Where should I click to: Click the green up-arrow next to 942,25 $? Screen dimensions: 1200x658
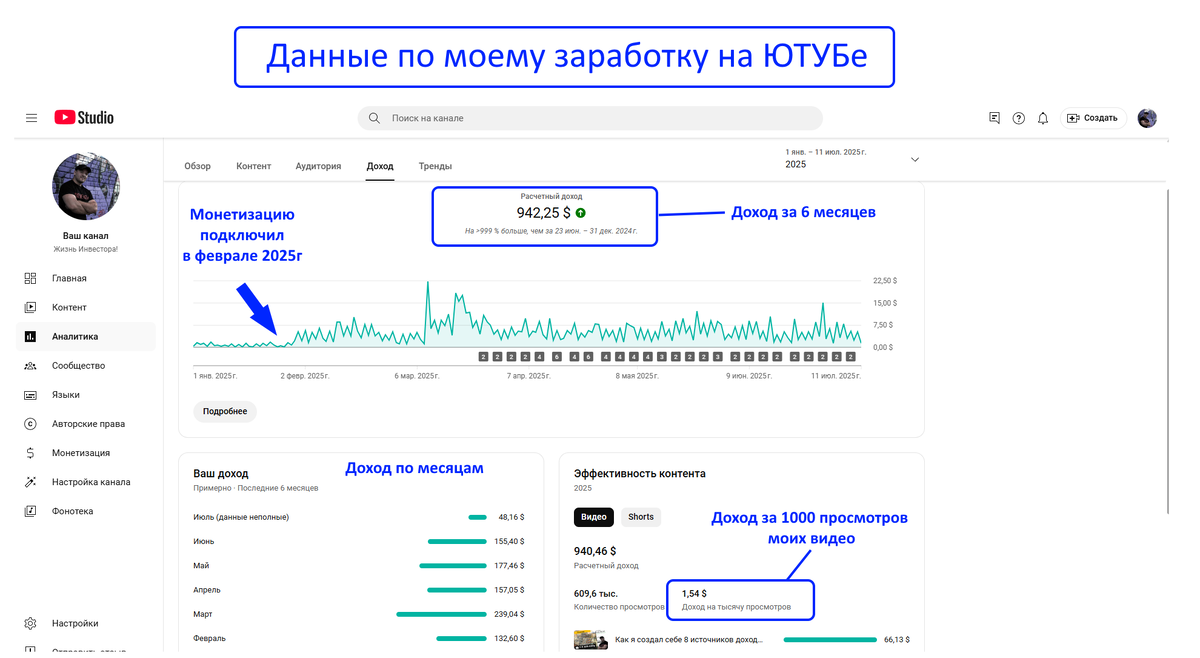581,213
